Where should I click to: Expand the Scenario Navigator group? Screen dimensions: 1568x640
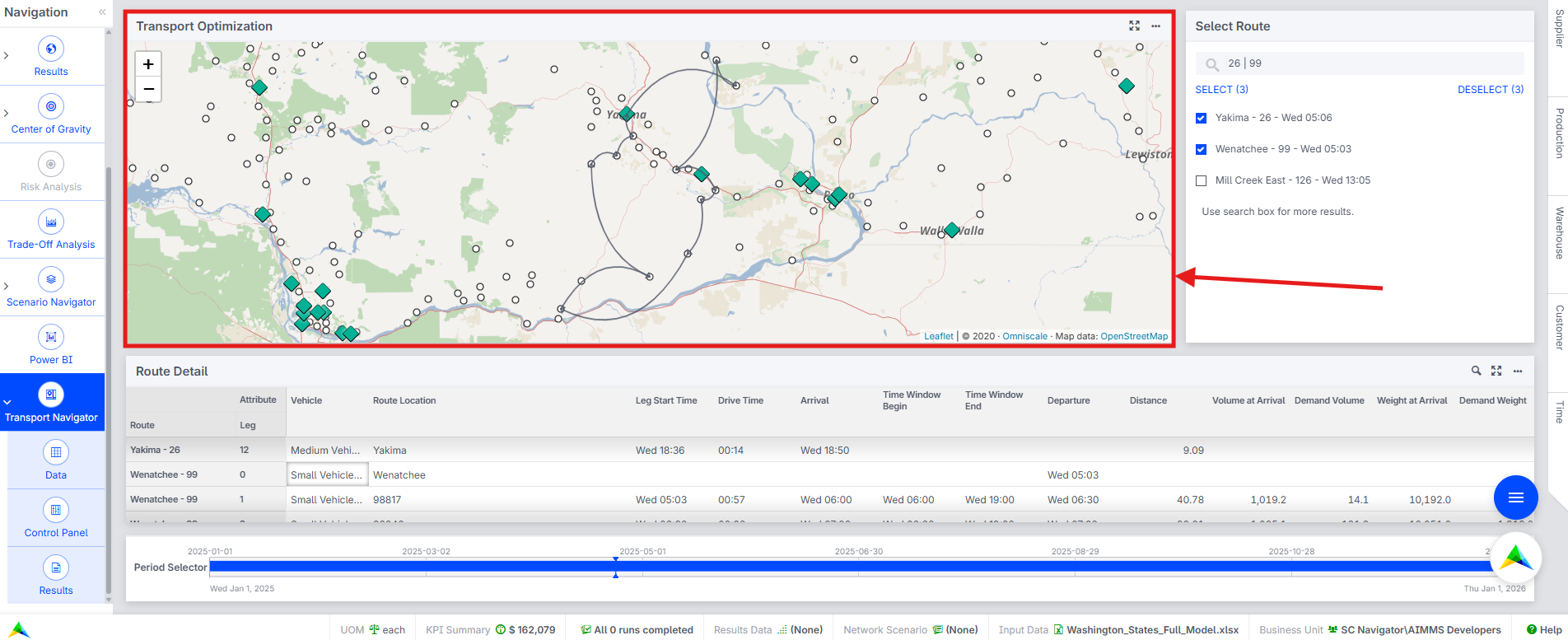coord(7,287)
